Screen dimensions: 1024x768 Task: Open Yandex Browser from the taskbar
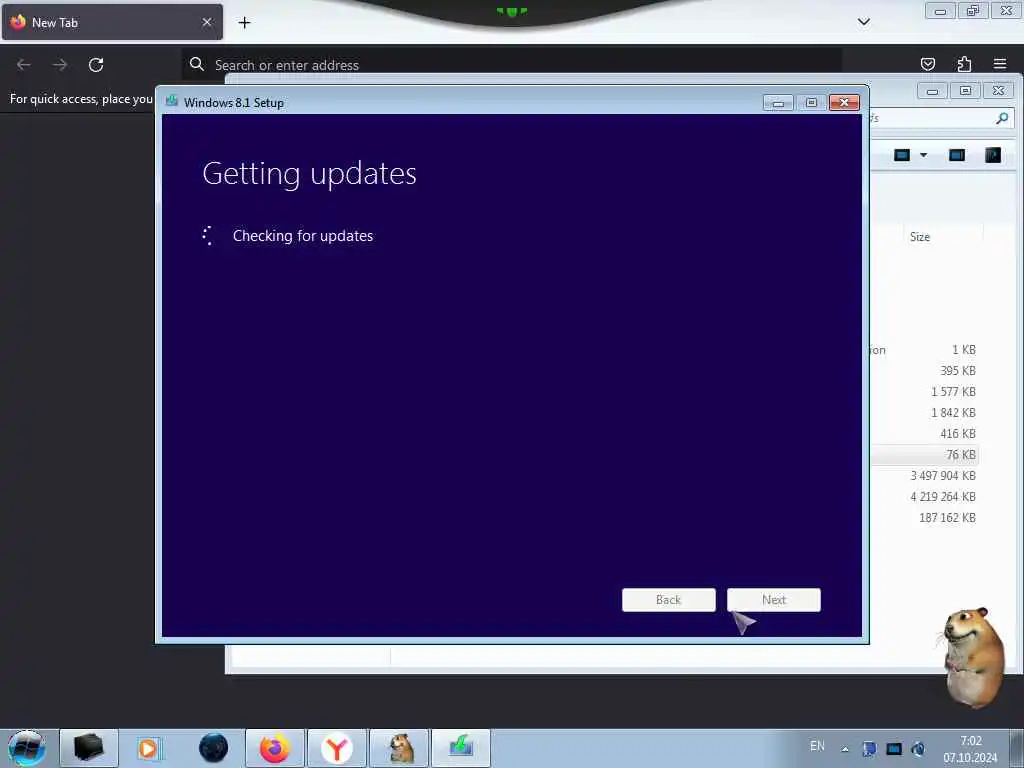337,748
